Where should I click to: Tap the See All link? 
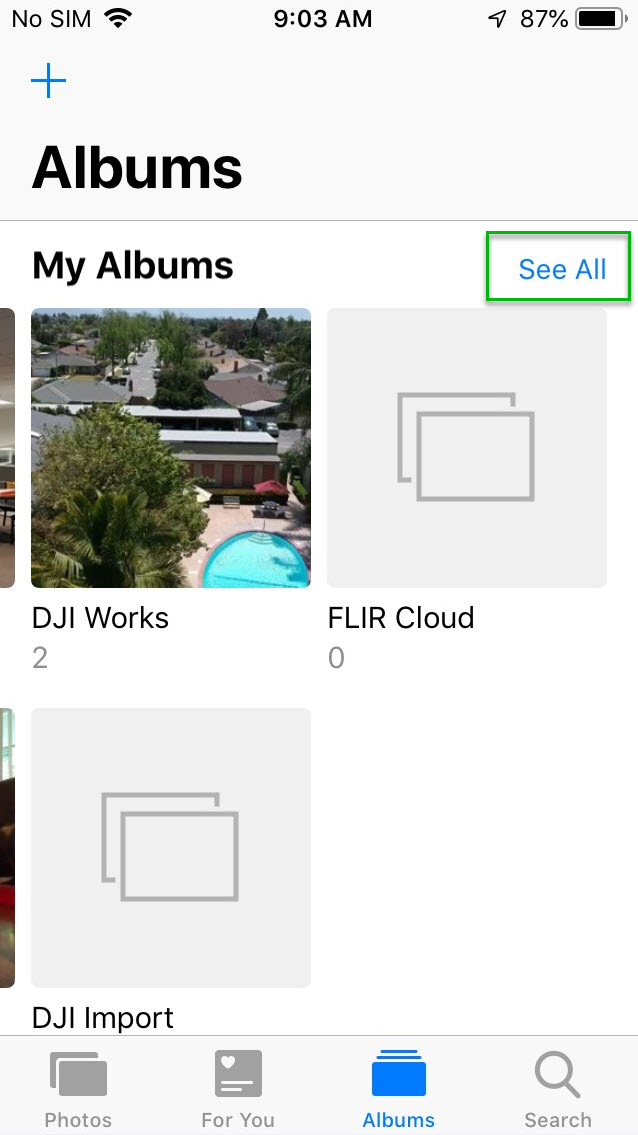click(x=562, y=269)
